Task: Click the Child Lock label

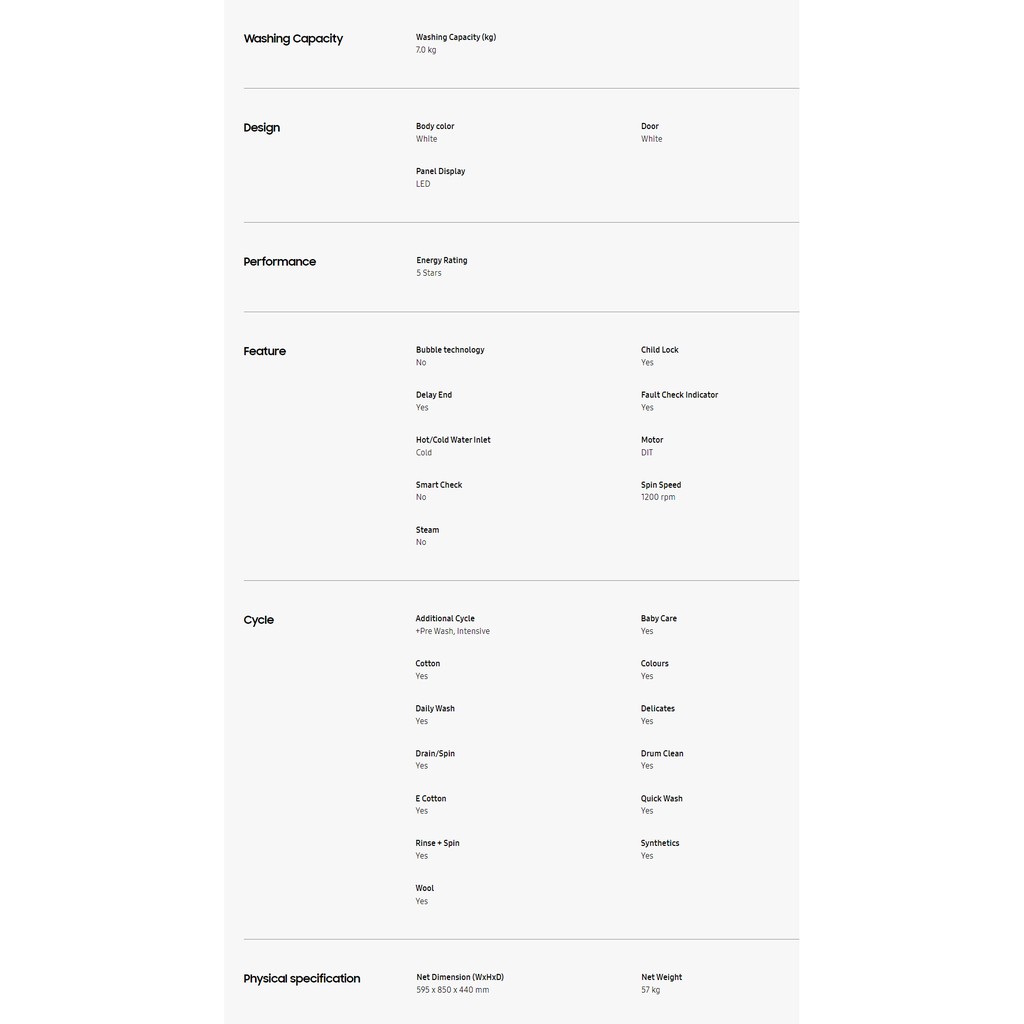Action: coord(659,350)
